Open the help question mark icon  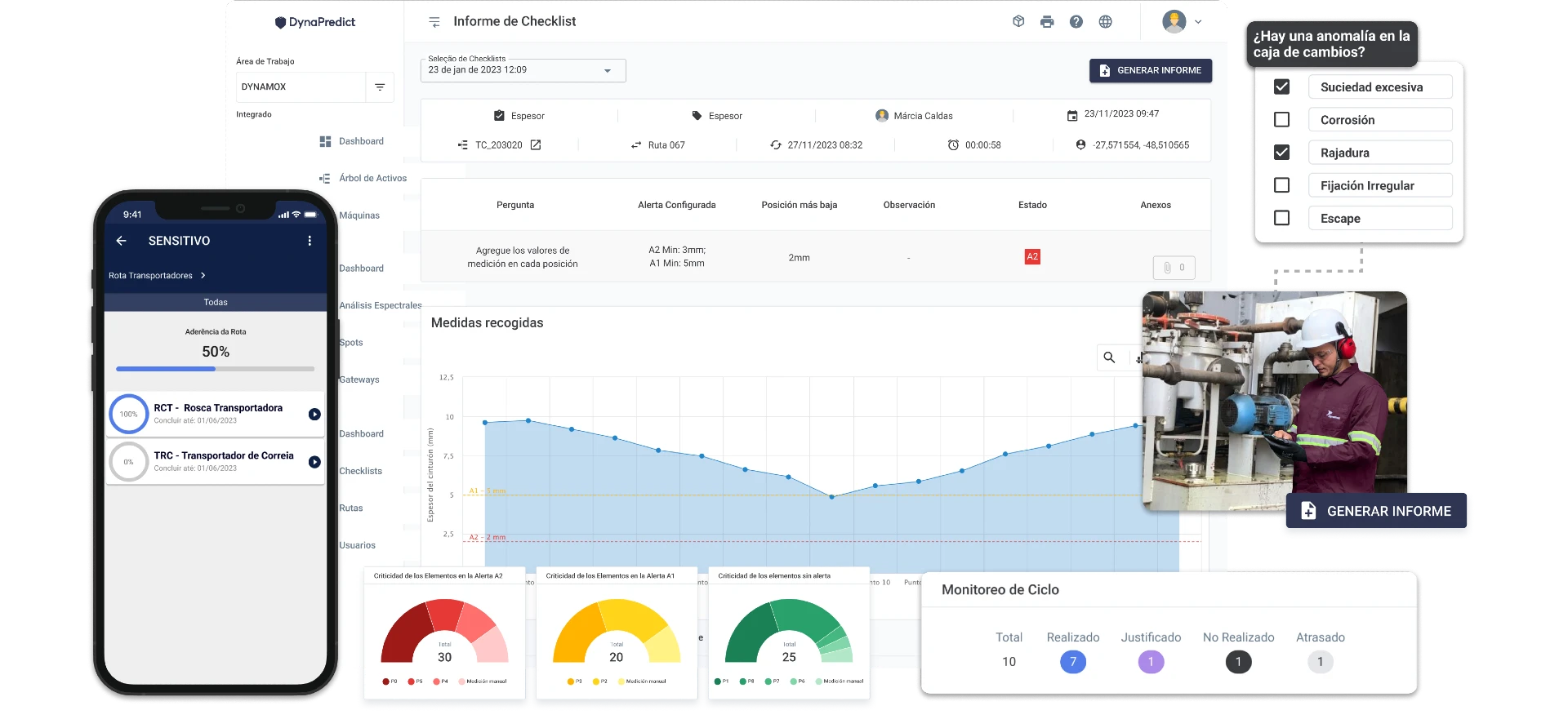[1076, 22]
